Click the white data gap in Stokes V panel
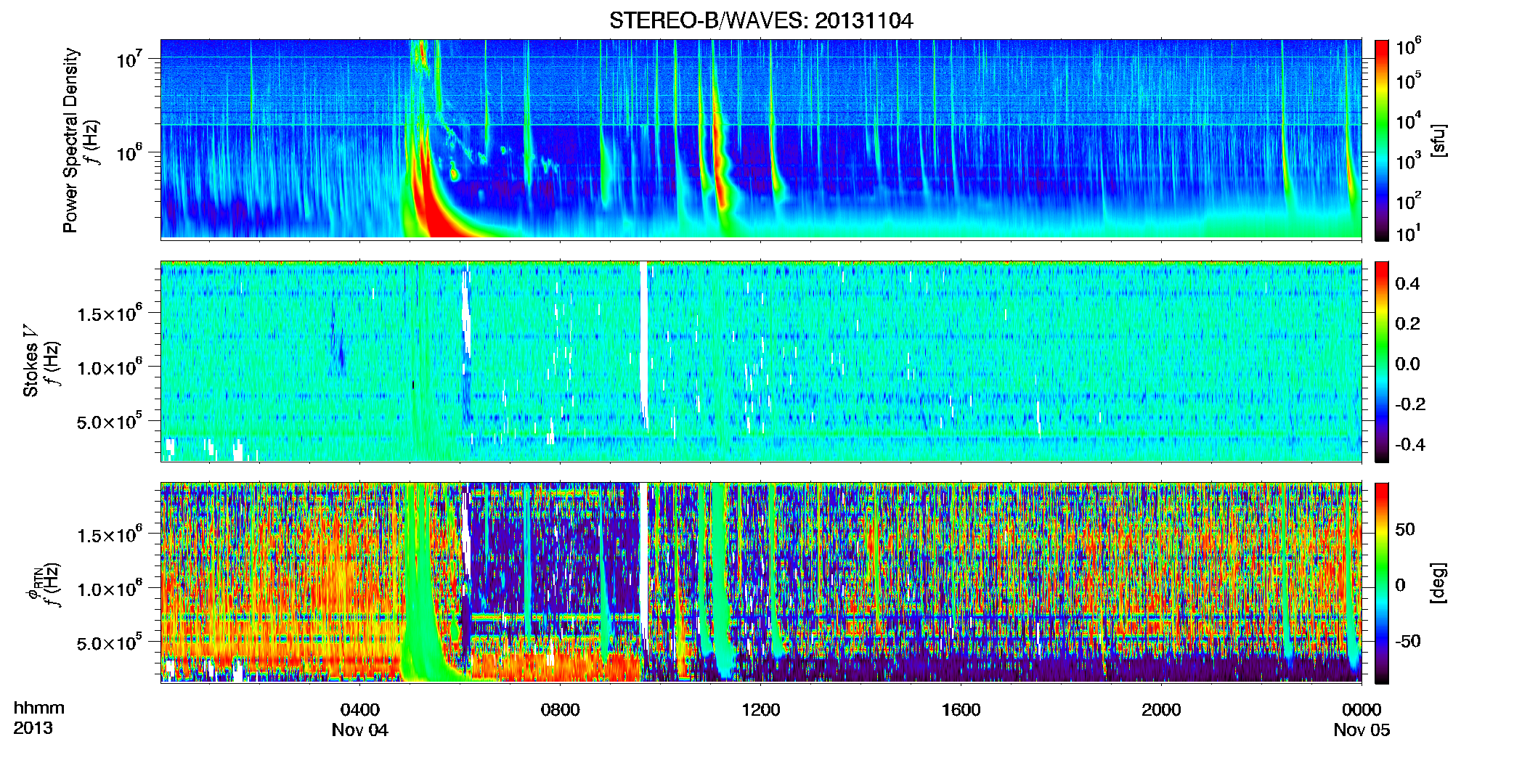The height and width of the screenshot is (784, 1522). (x=643, y=341)
